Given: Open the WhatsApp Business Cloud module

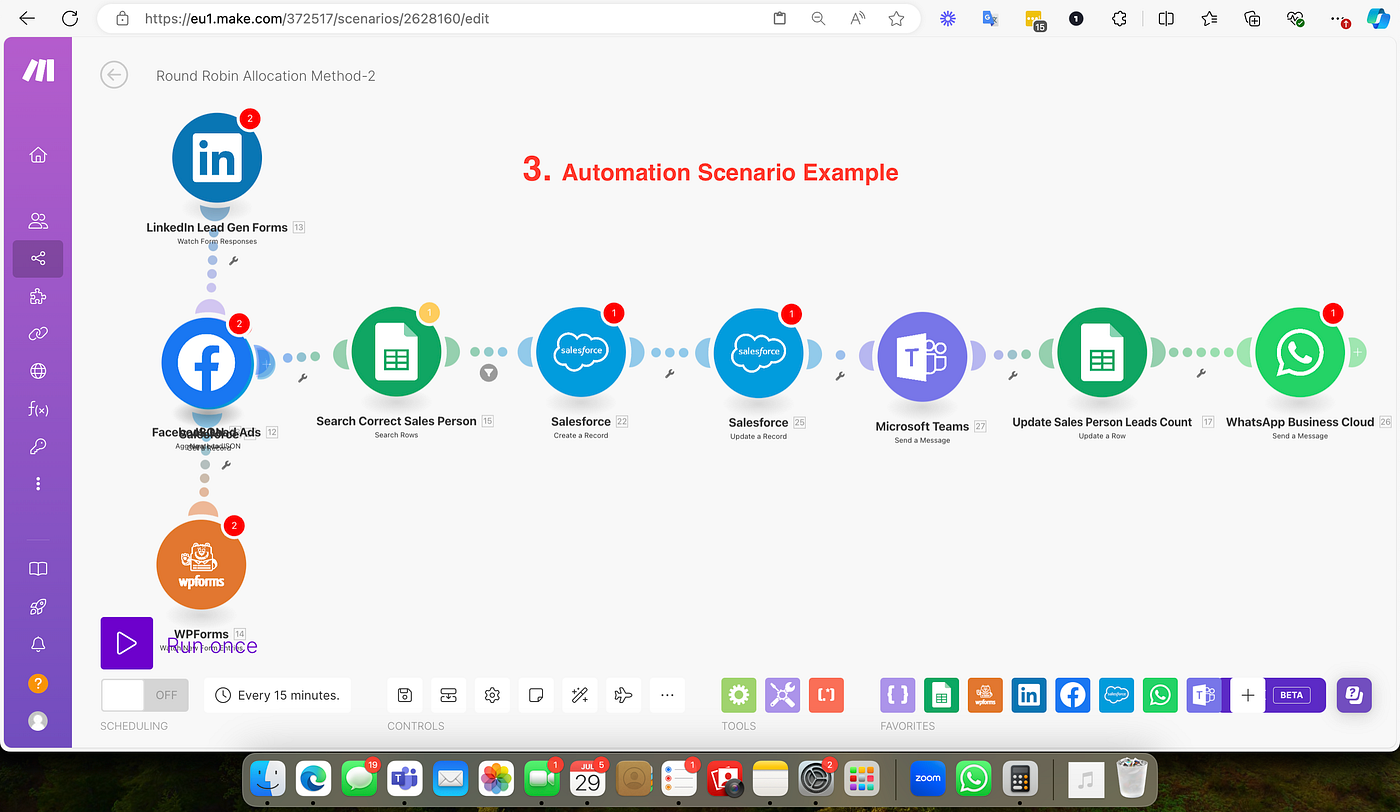Looking at the screenshot, I should point(1300,351).
